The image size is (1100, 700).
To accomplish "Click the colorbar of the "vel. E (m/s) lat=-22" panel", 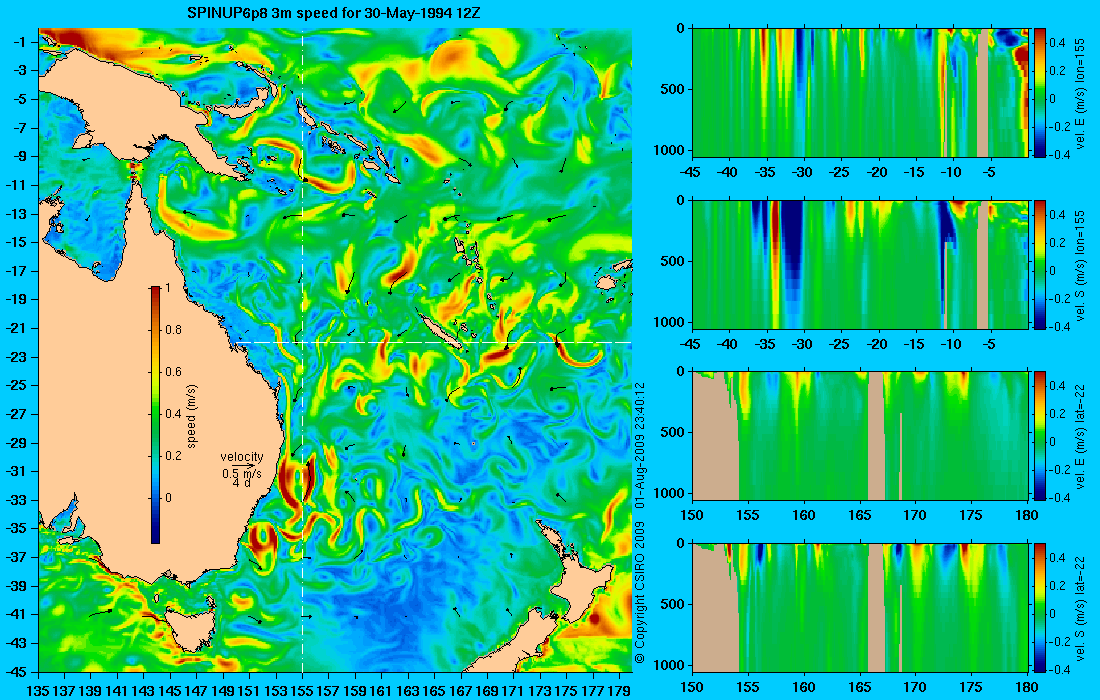I will coord(1040,436).
